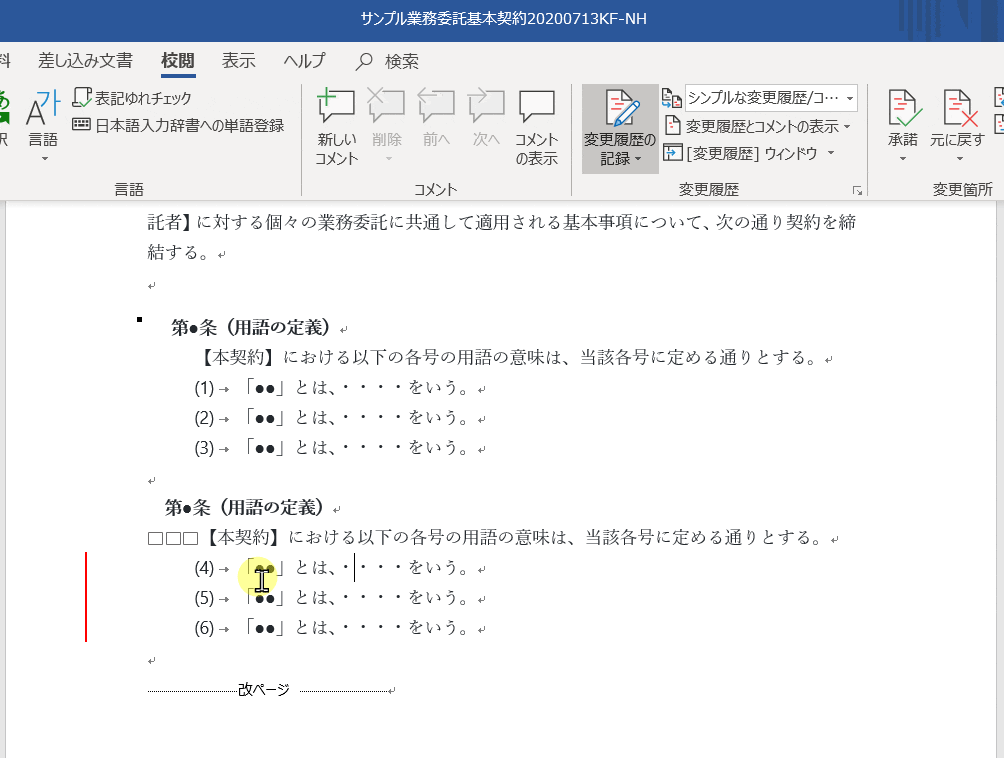Click the first 第●条（用語の定義） heading
1004x758 pixels.
pyautogui.click(x=252, y=328)
